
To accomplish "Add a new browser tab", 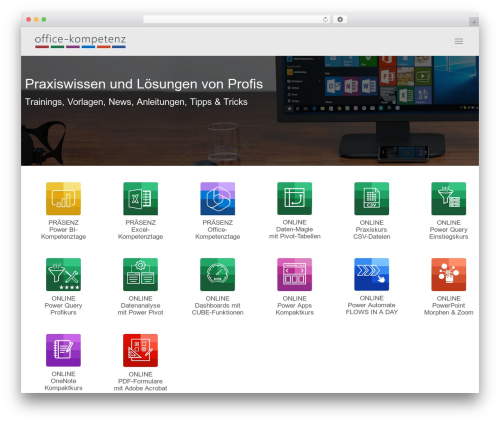I will click(474, 22).
